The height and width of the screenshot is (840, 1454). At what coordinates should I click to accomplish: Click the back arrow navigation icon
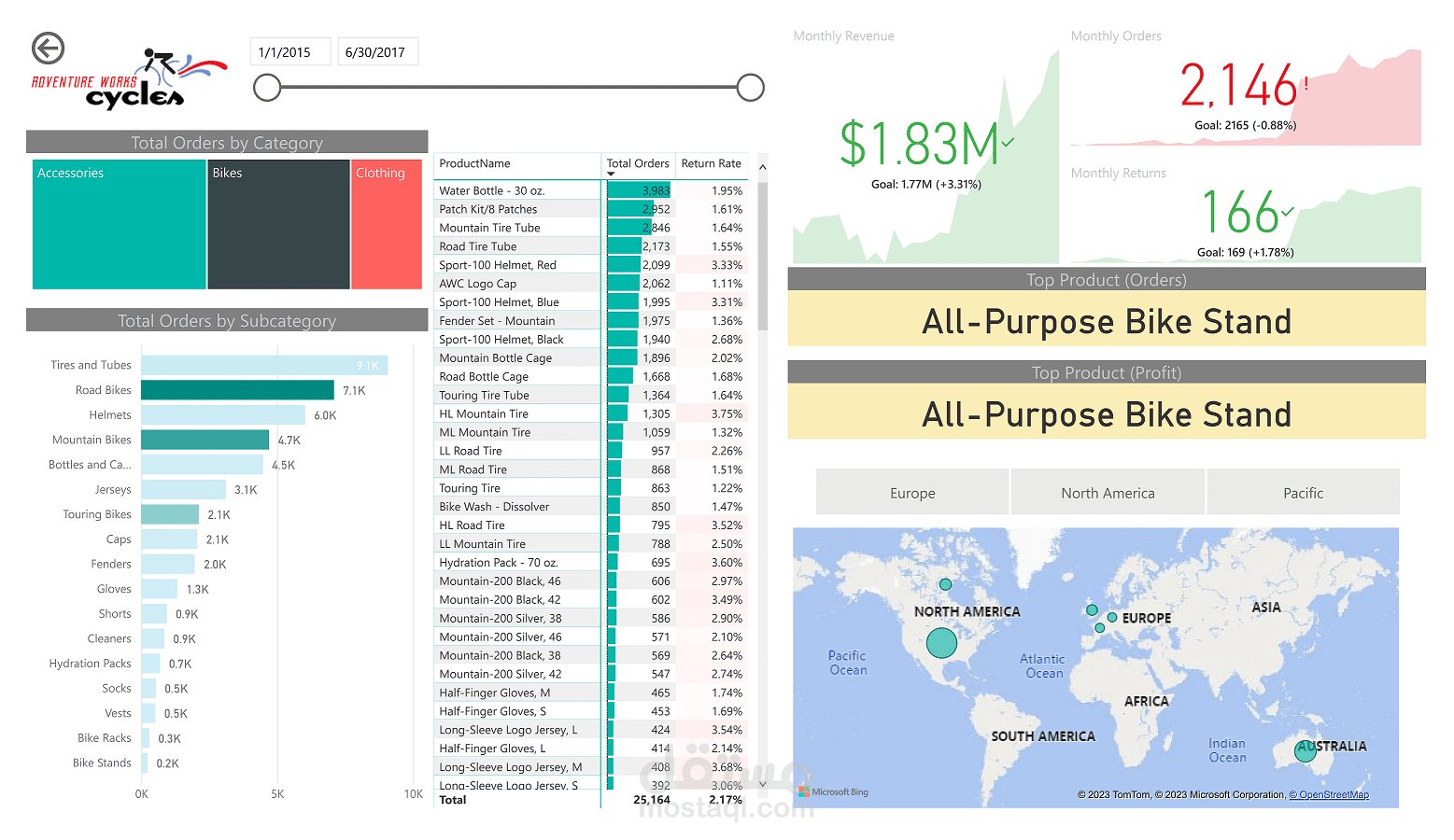click(x=48, y=48)
